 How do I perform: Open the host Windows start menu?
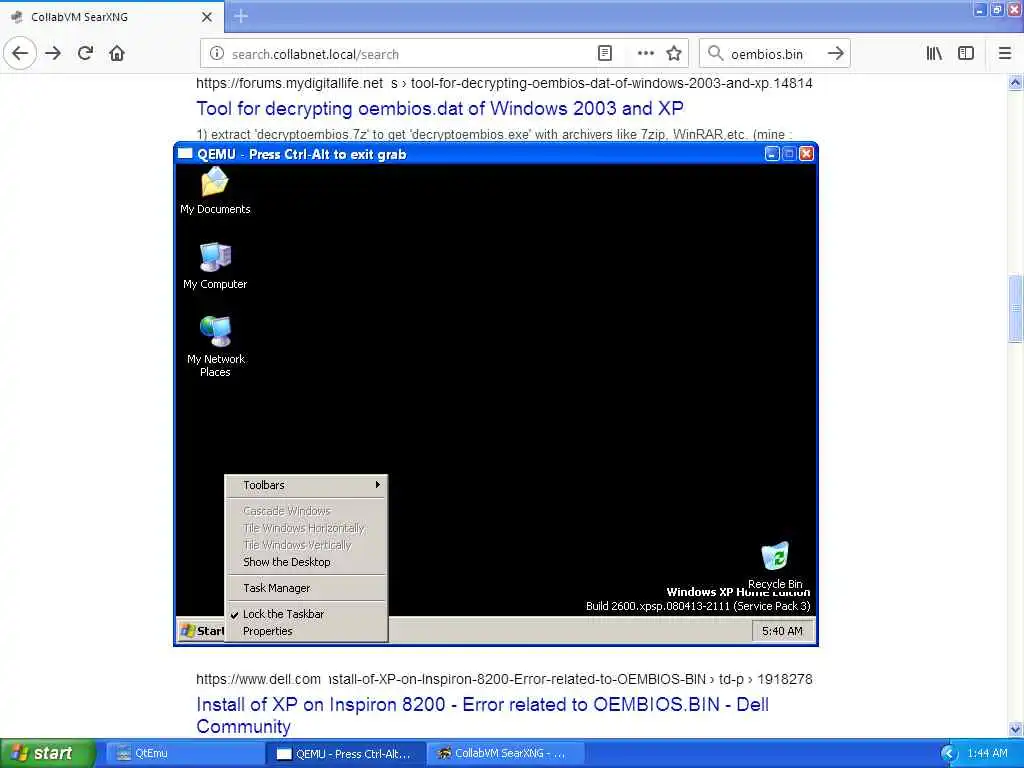[48, 753]
